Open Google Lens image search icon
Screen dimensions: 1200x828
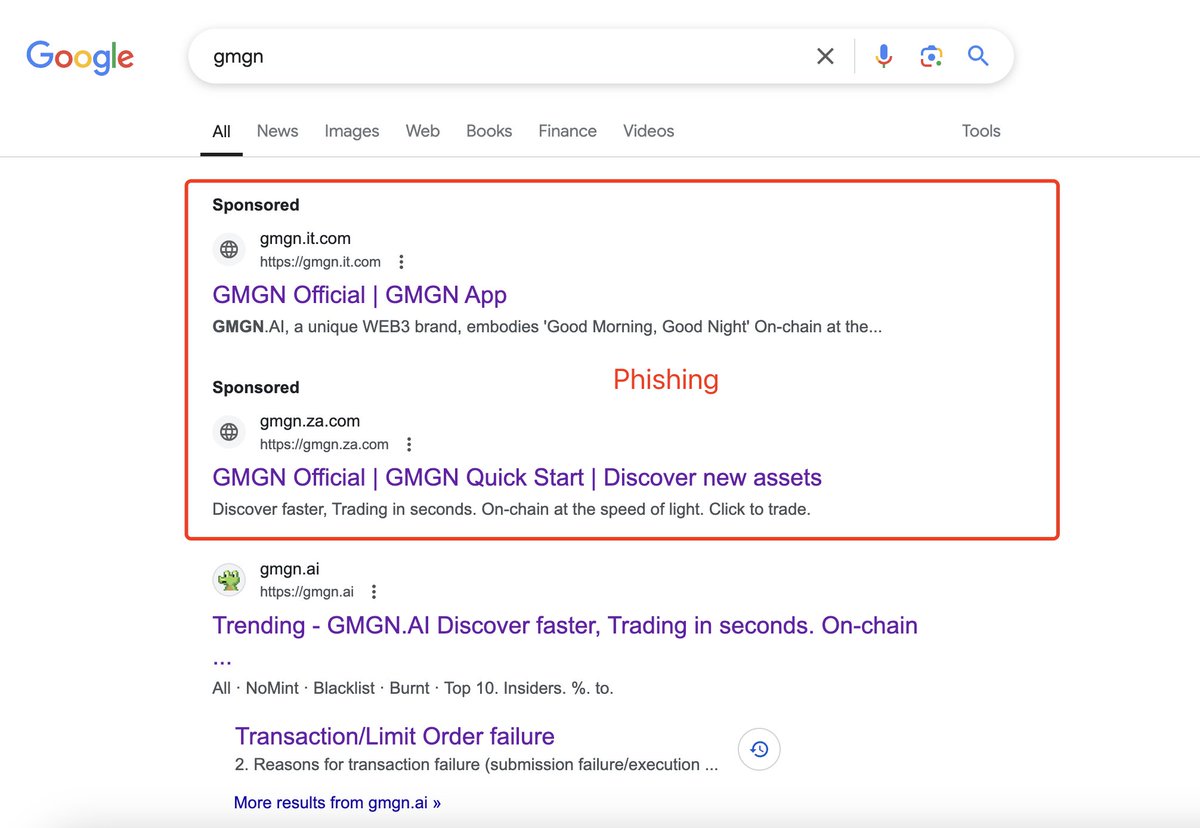pos(931,56)
